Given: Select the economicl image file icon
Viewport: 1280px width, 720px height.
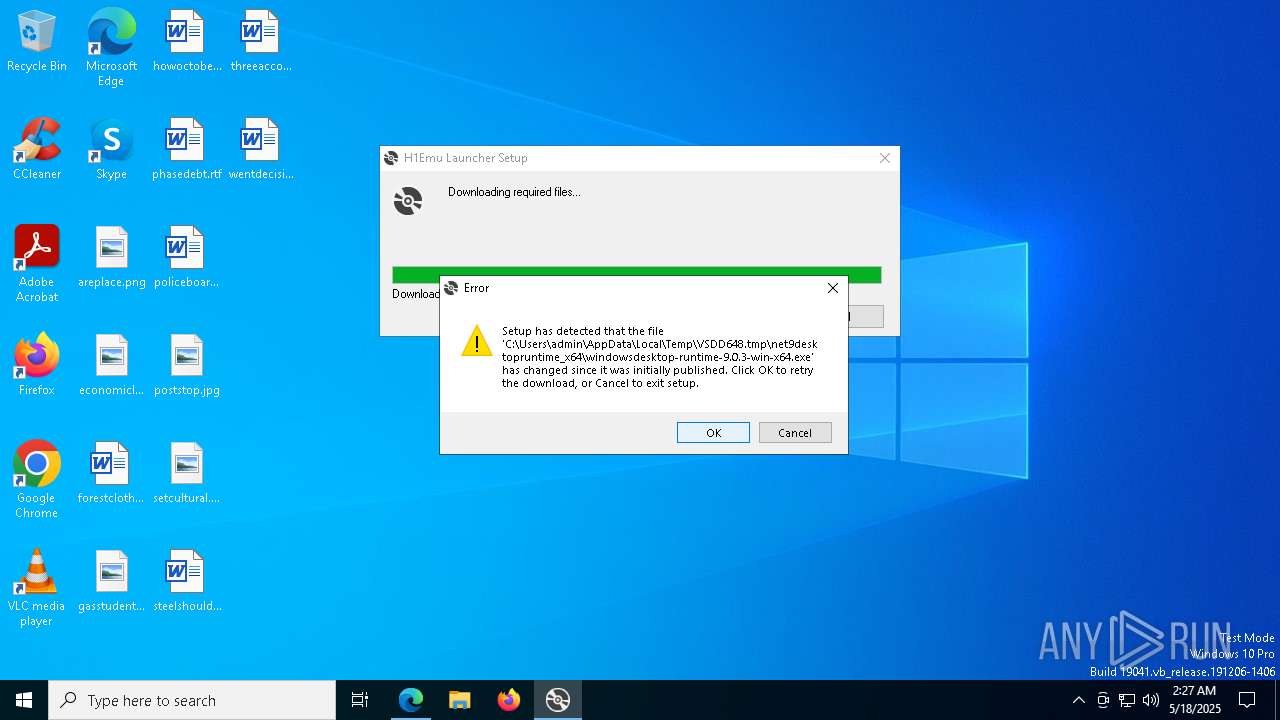Looking at the screenshot, I should [111, 366].
